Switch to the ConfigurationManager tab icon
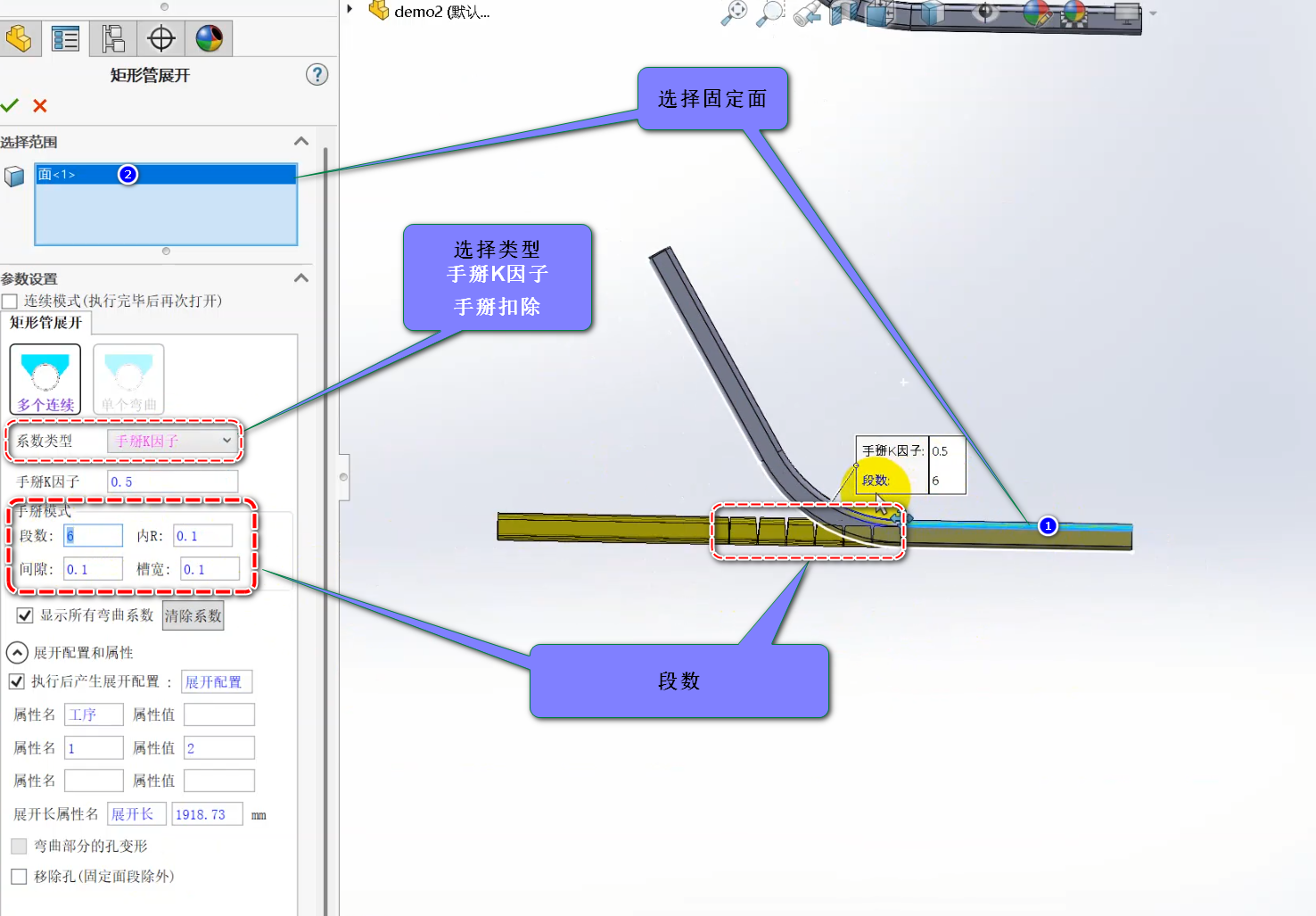1316x916 pixels. 113,38
